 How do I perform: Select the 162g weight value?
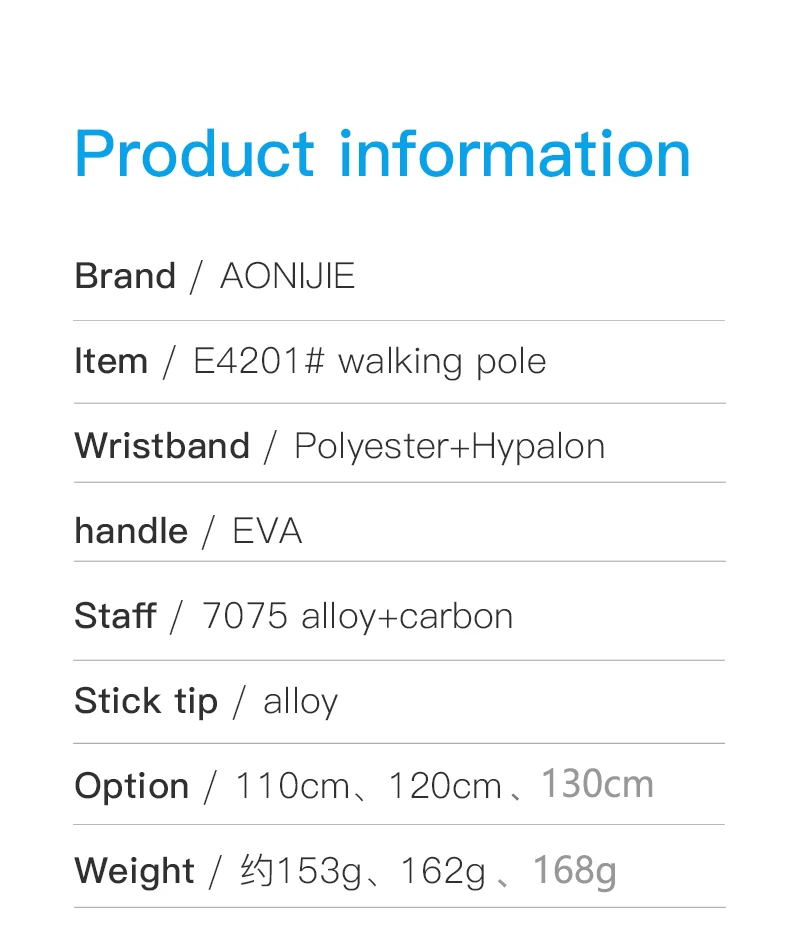point(443,872)
